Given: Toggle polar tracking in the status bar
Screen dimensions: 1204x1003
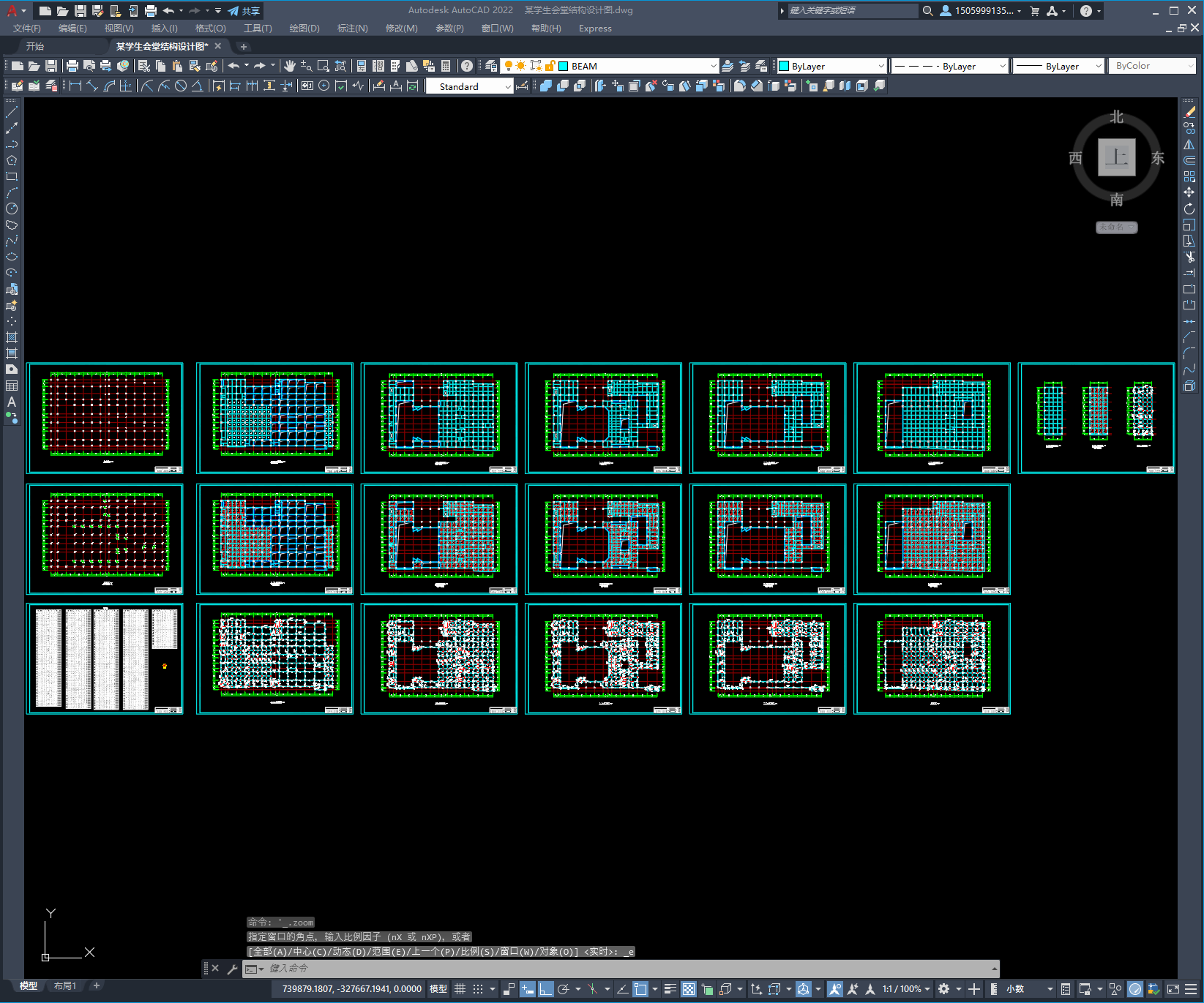Looking at the screenshot, I should 563,989.
